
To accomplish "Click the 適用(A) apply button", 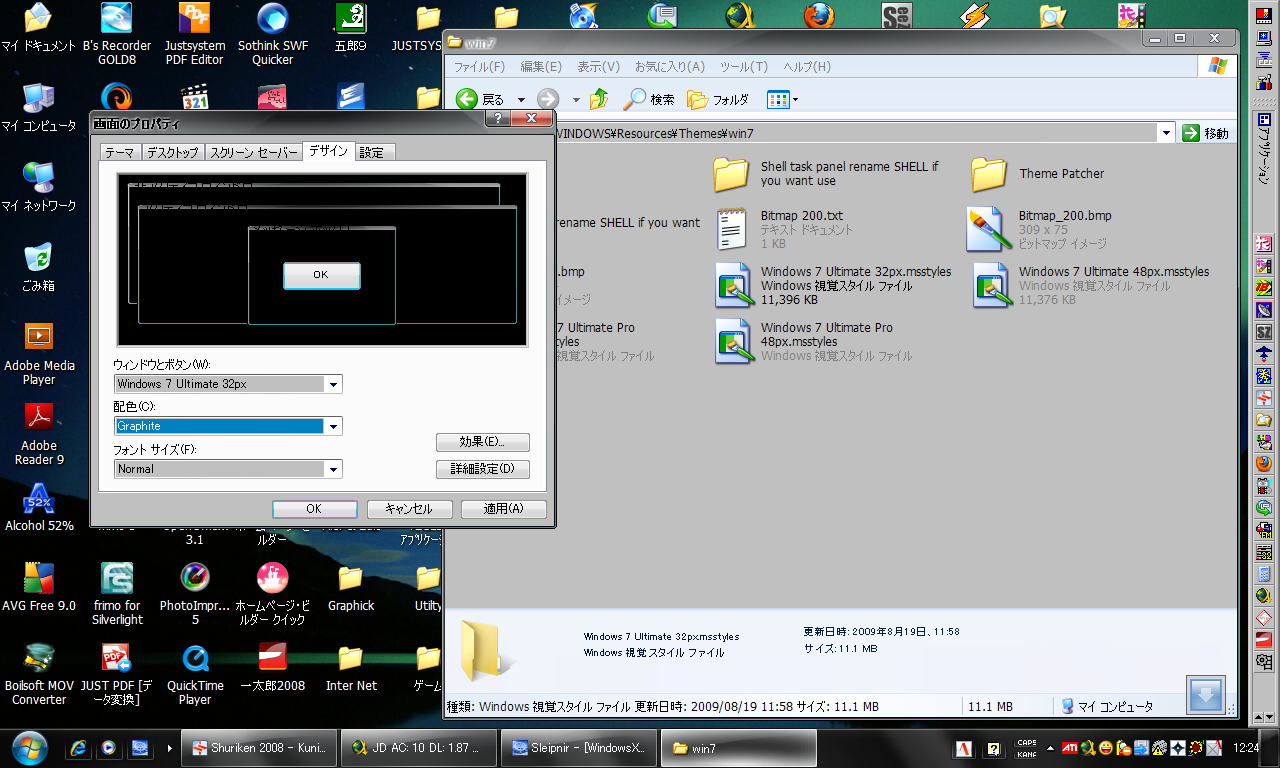I will [503, 509].
